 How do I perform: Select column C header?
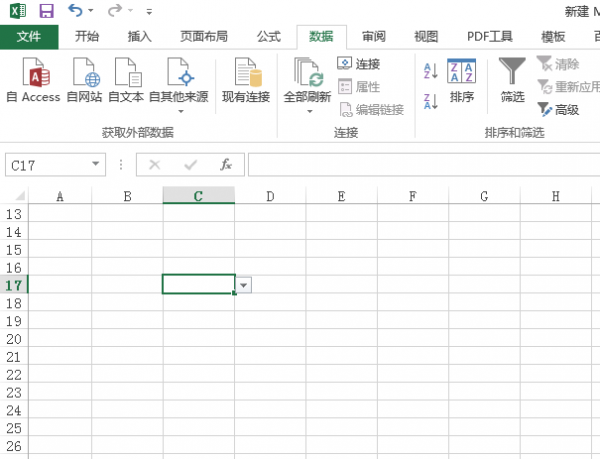(199, 195)
